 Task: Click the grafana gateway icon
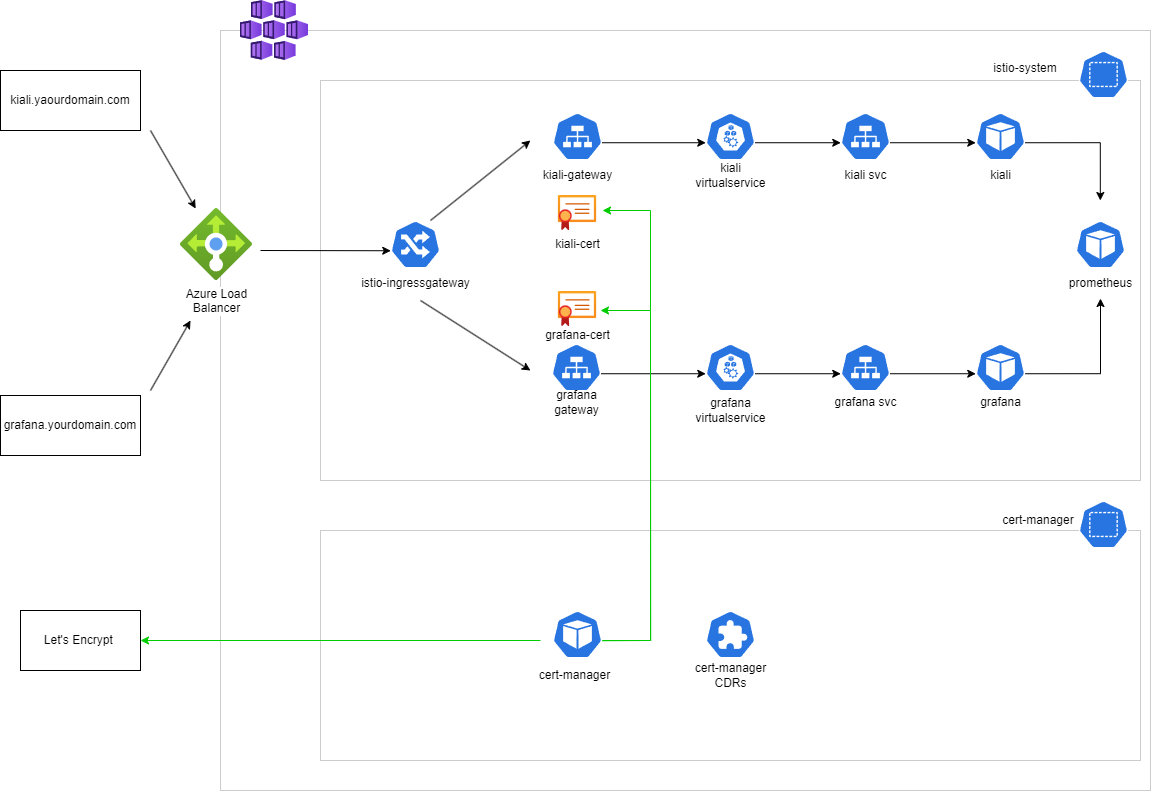(576, 368)
